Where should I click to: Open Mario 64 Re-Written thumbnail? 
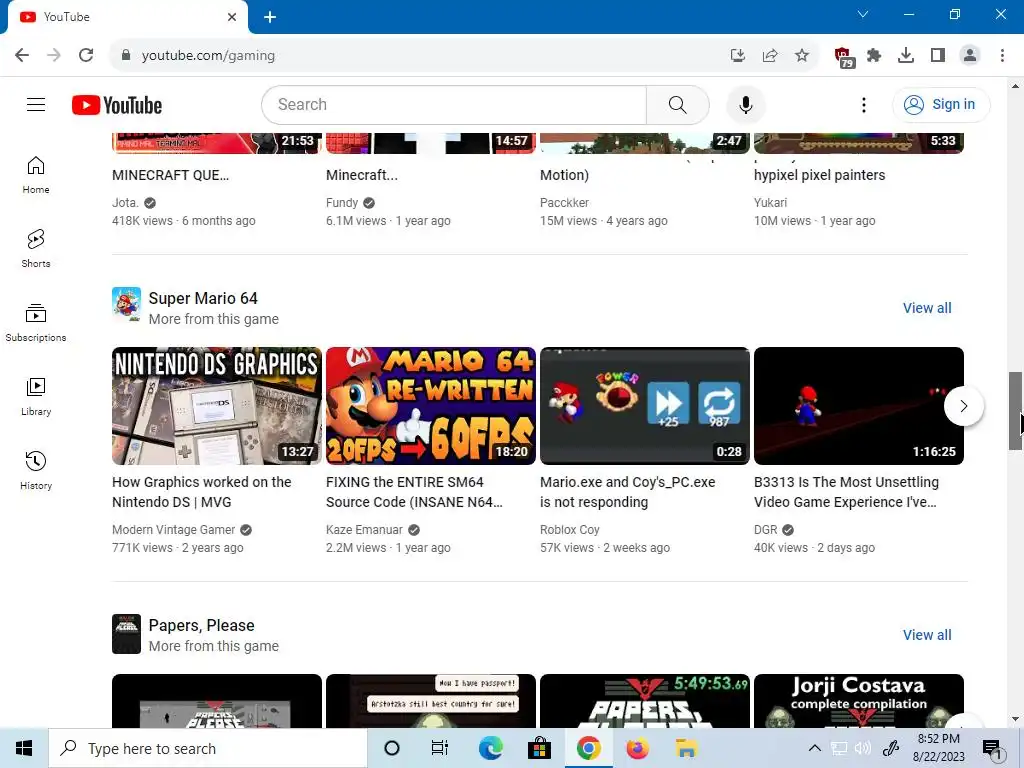tap(430, 406)
